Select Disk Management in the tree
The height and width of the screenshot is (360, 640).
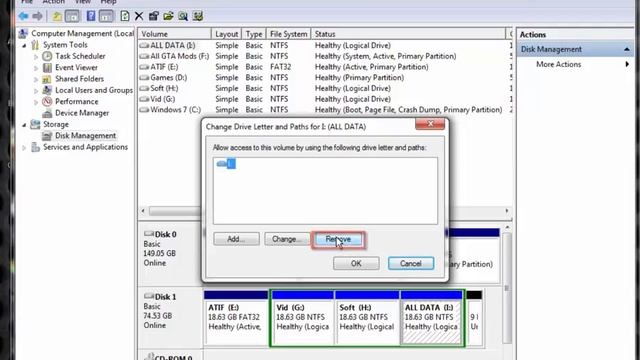[85, 136]
